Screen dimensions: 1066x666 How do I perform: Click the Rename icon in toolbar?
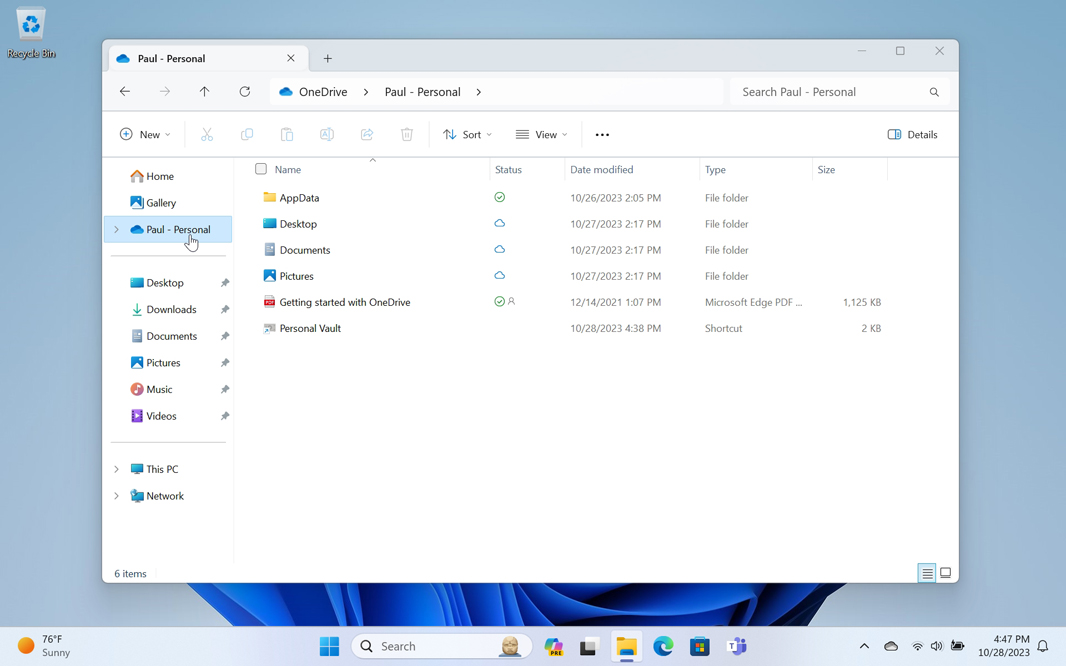(327, 135)
